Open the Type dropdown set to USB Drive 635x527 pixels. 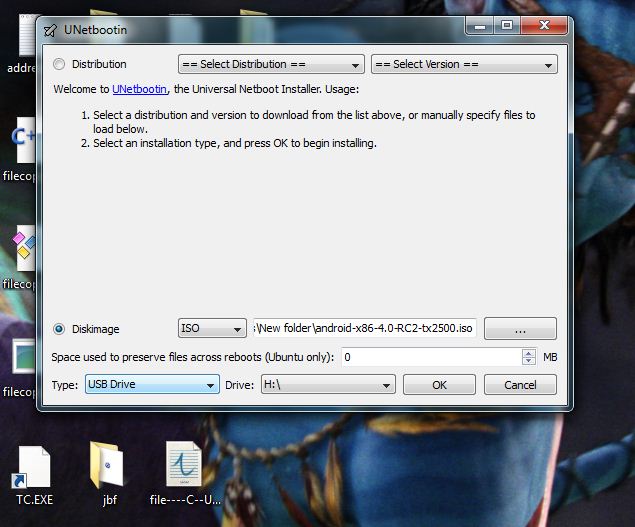(152, 384)
